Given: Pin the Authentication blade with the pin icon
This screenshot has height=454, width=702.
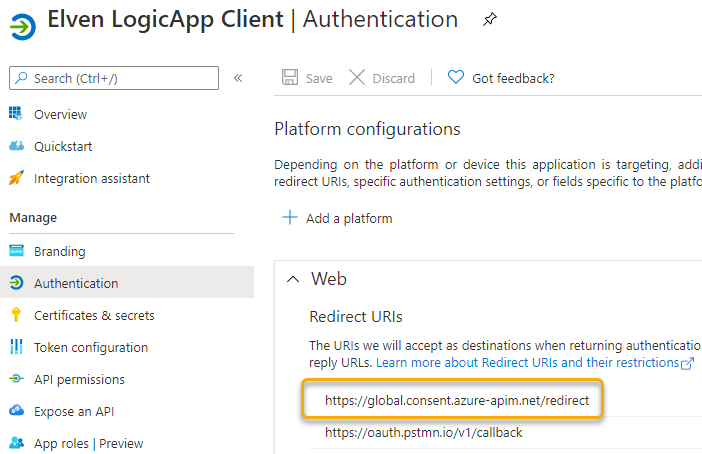Looking at the screenshot, I should [x=490, y=19].
